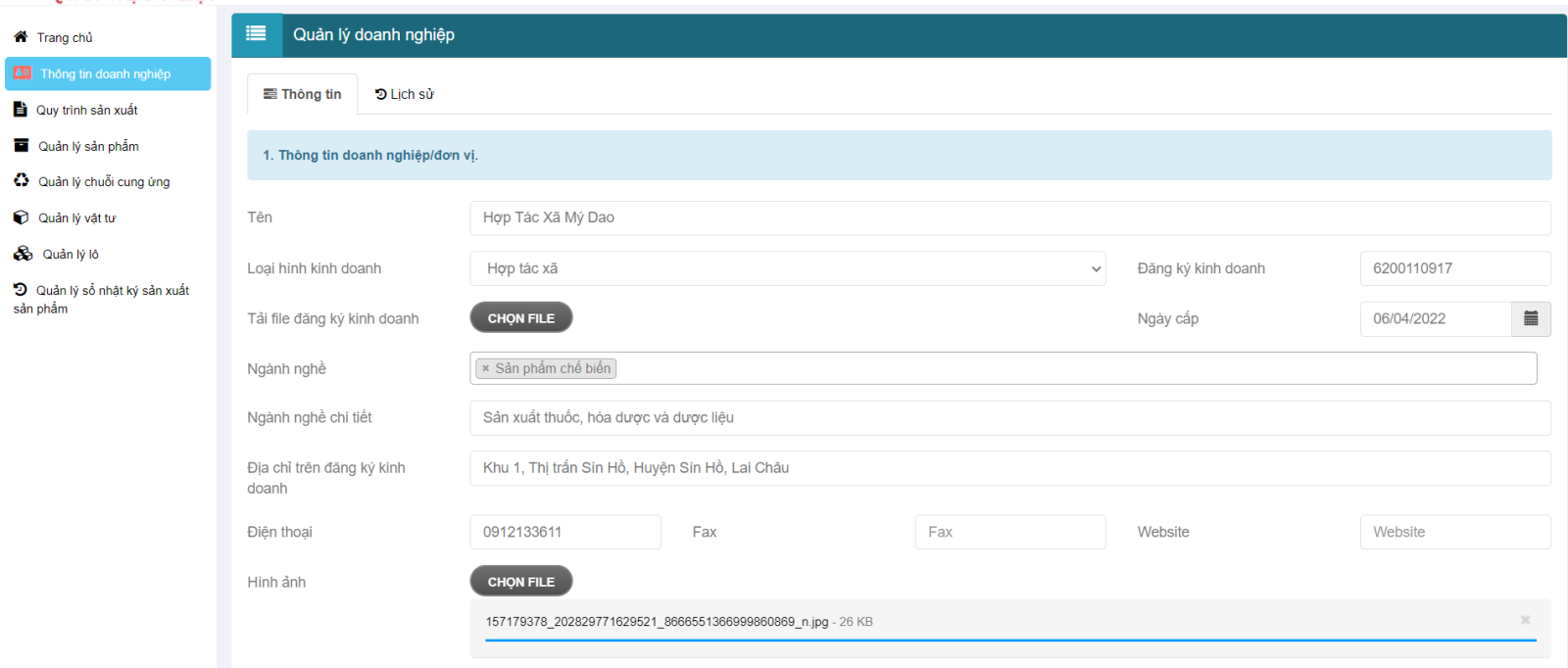Click the Website input field

pyautogui.click(x=1455, y=532)
